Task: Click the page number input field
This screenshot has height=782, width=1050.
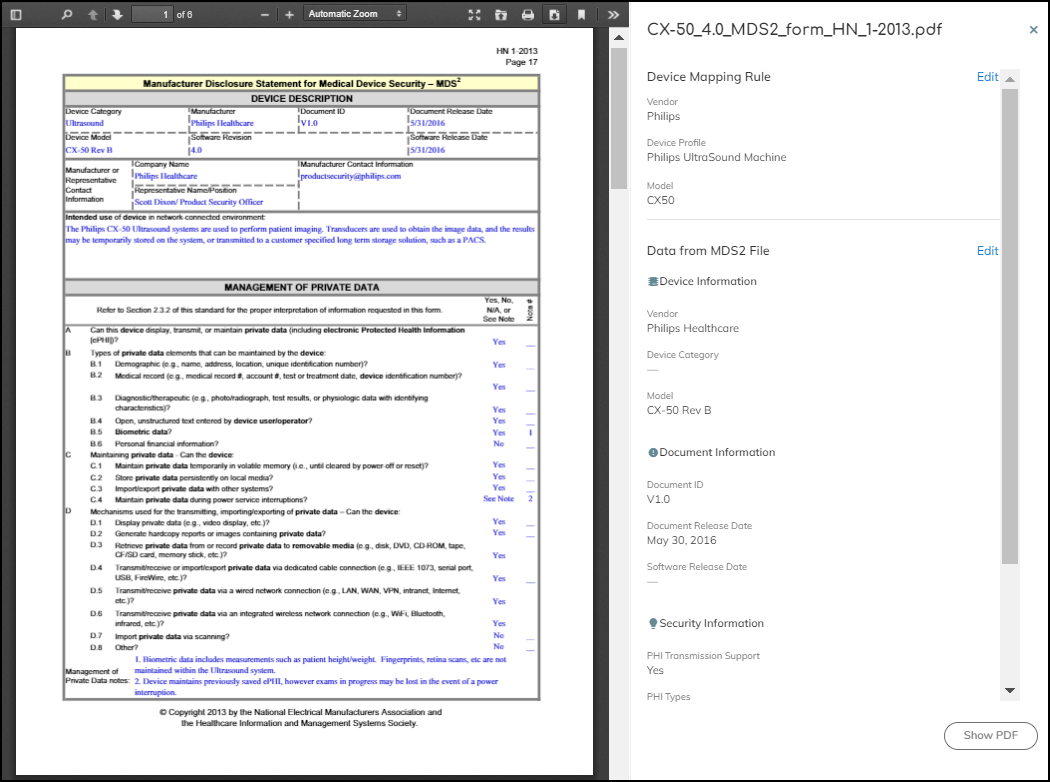Action: pos(152,14)
